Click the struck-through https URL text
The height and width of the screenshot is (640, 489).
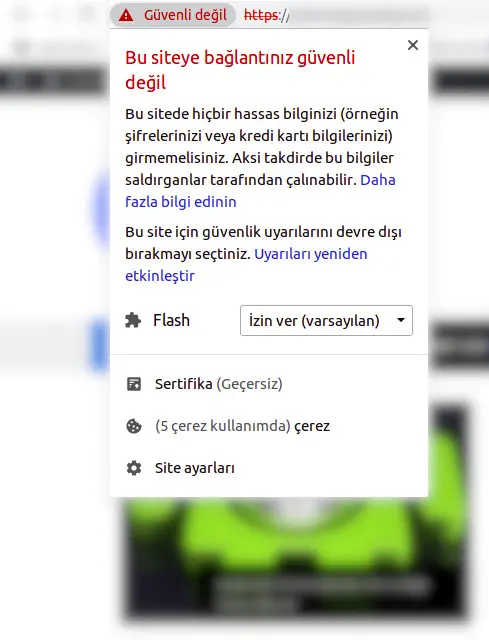[x=266, y=16]
